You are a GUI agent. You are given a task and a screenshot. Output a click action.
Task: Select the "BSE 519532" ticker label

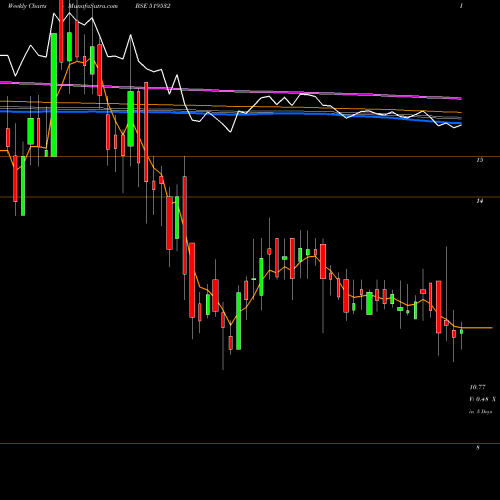(x=153, y=6)
